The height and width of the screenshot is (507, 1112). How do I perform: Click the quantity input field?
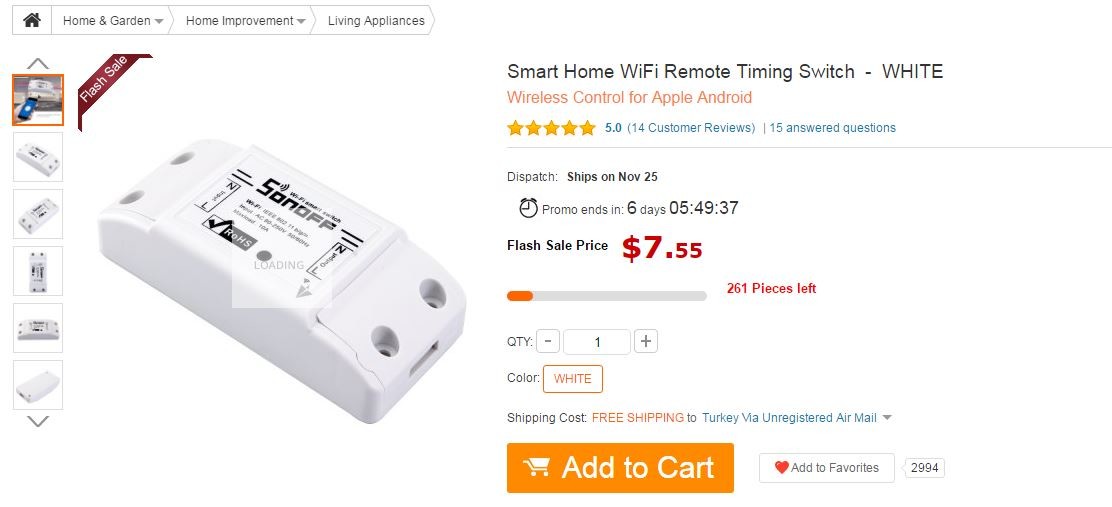(x=597, y=342)
